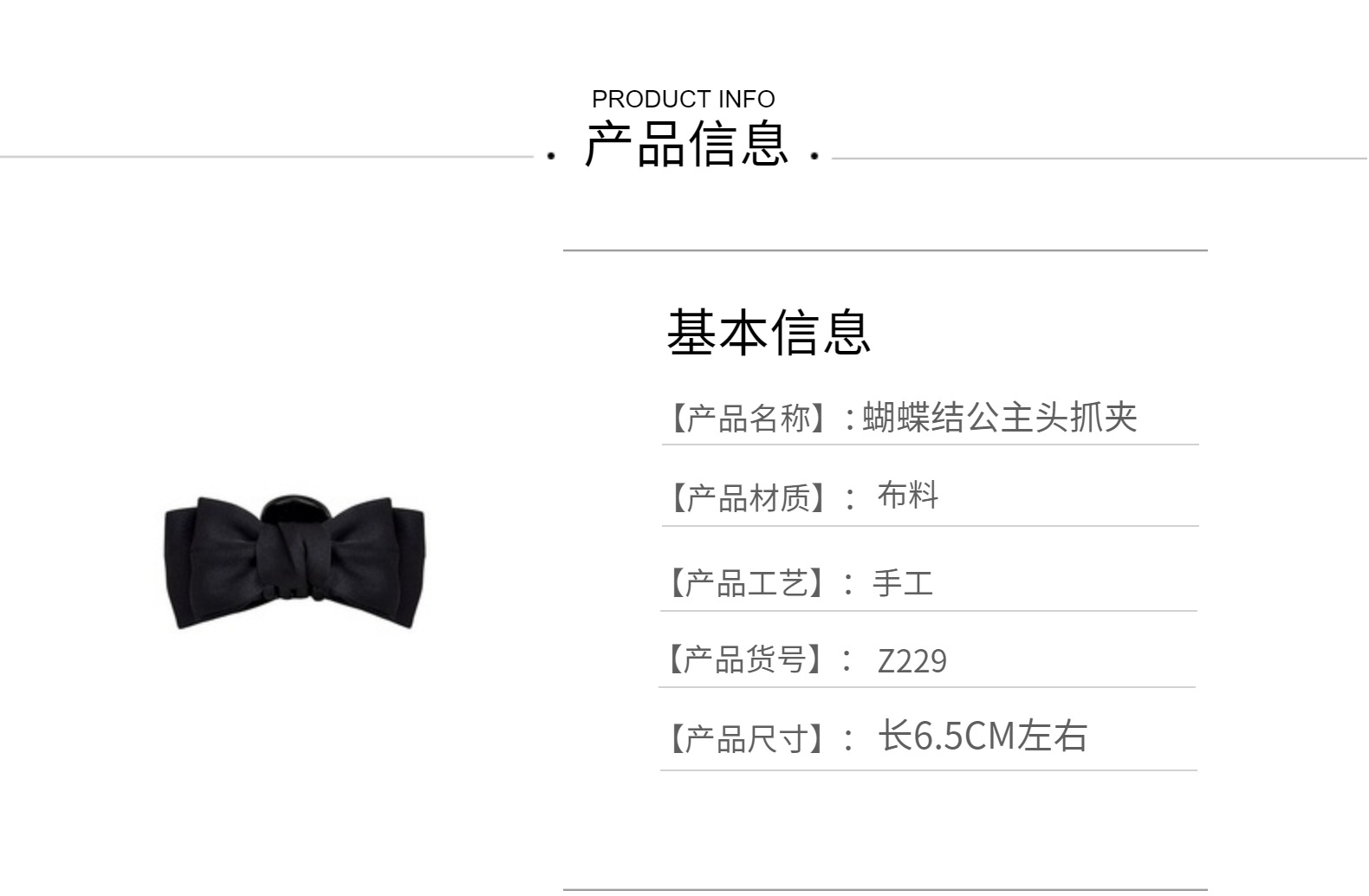Click the 产品信息 title
The image size is (1369, 896).
pos(687,144)
